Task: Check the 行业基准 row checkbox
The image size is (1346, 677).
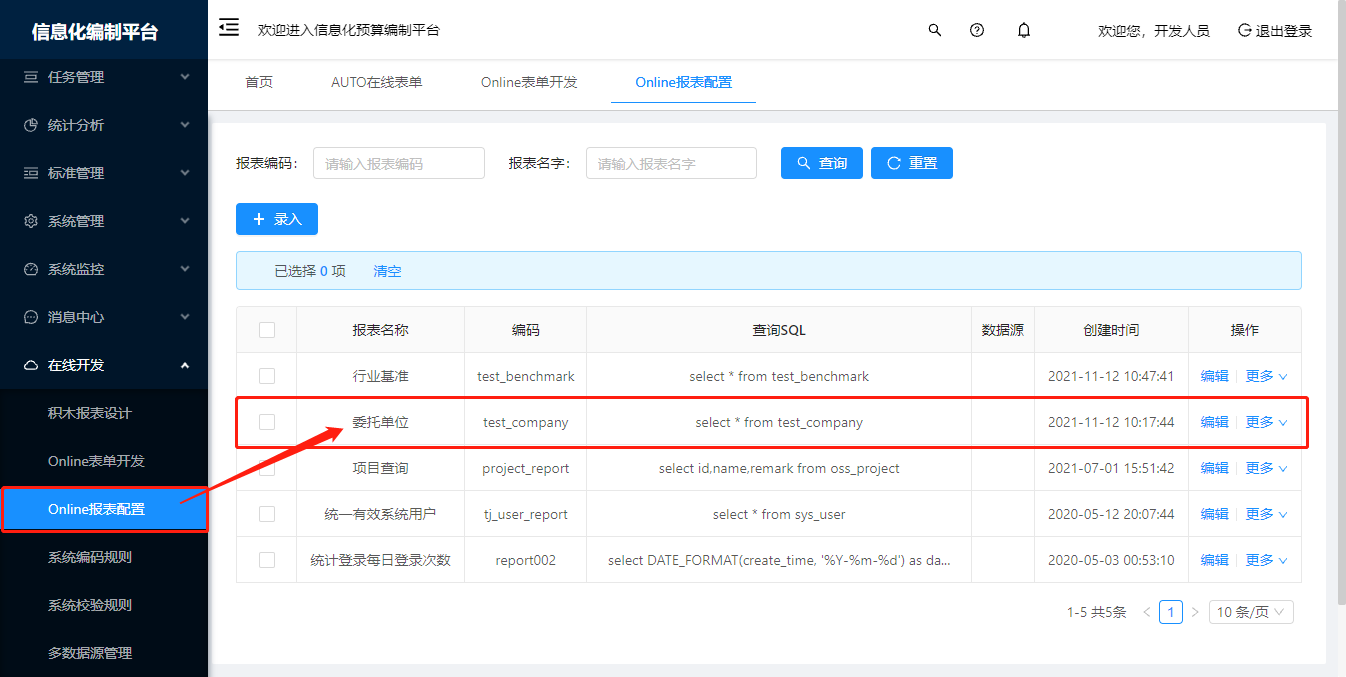Action: tap(267, 376)
